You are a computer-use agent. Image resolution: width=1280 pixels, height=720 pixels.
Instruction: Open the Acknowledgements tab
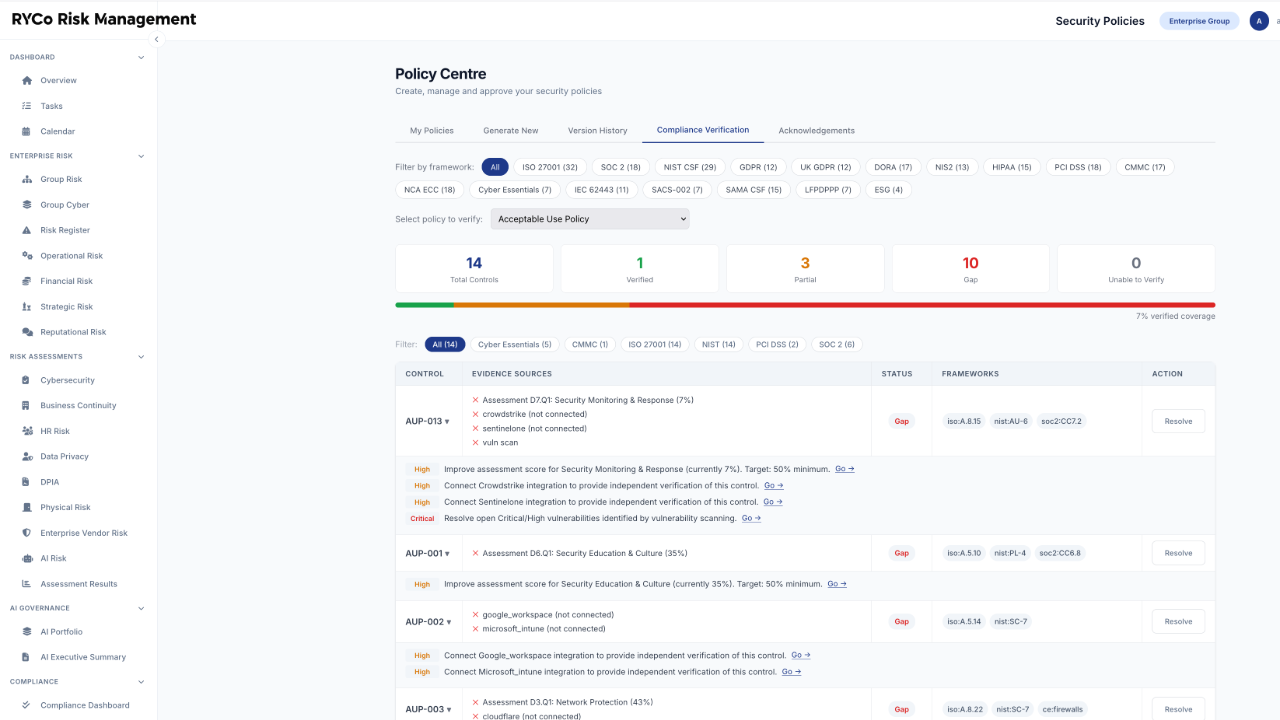[816, 131]
